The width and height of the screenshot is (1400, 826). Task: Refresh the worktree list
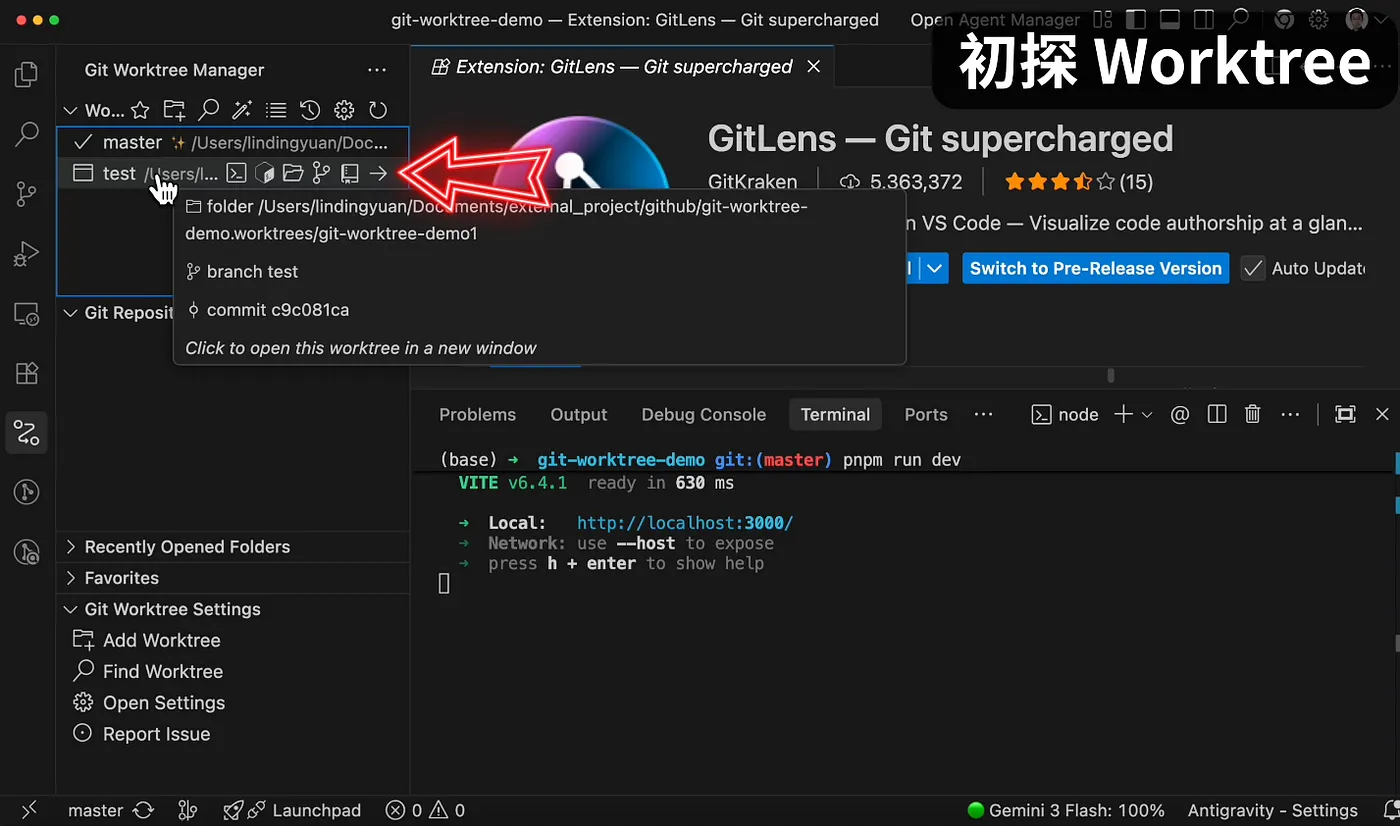pyautogui.click(x=378, y=110)
